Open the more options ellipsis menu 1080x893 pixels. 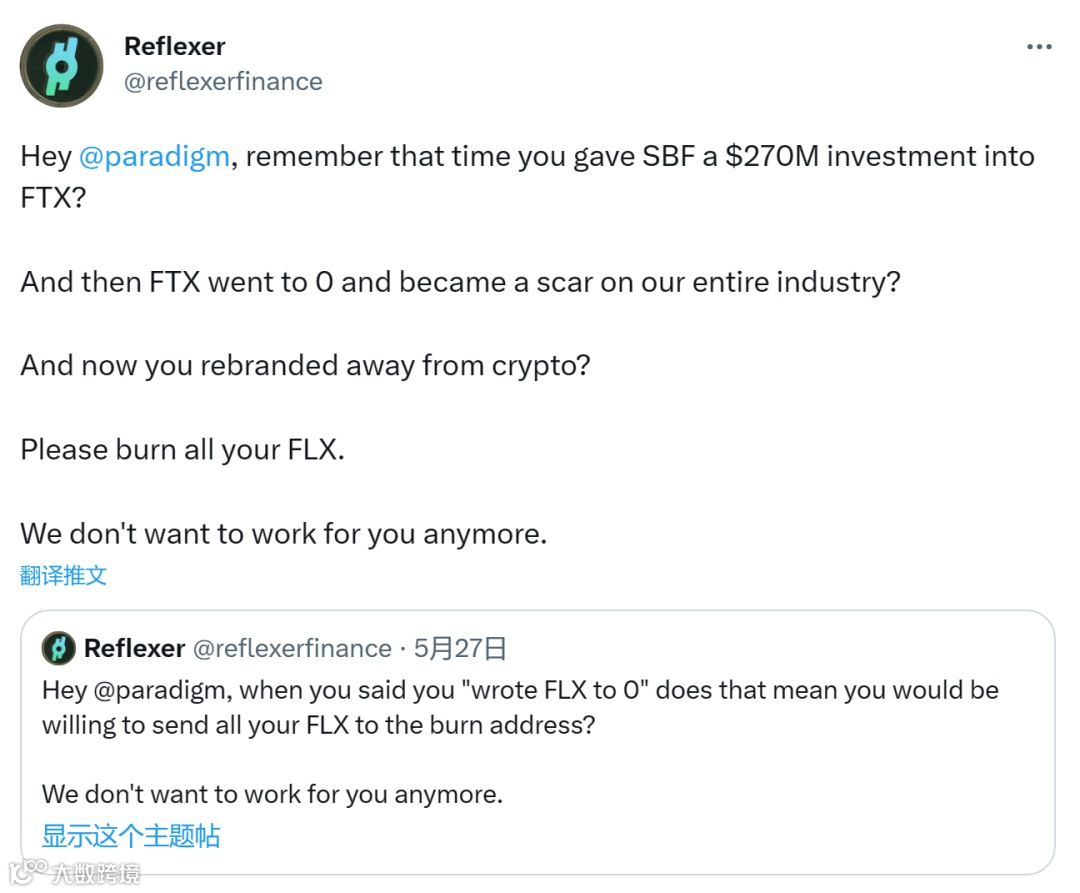(1039, 47)
